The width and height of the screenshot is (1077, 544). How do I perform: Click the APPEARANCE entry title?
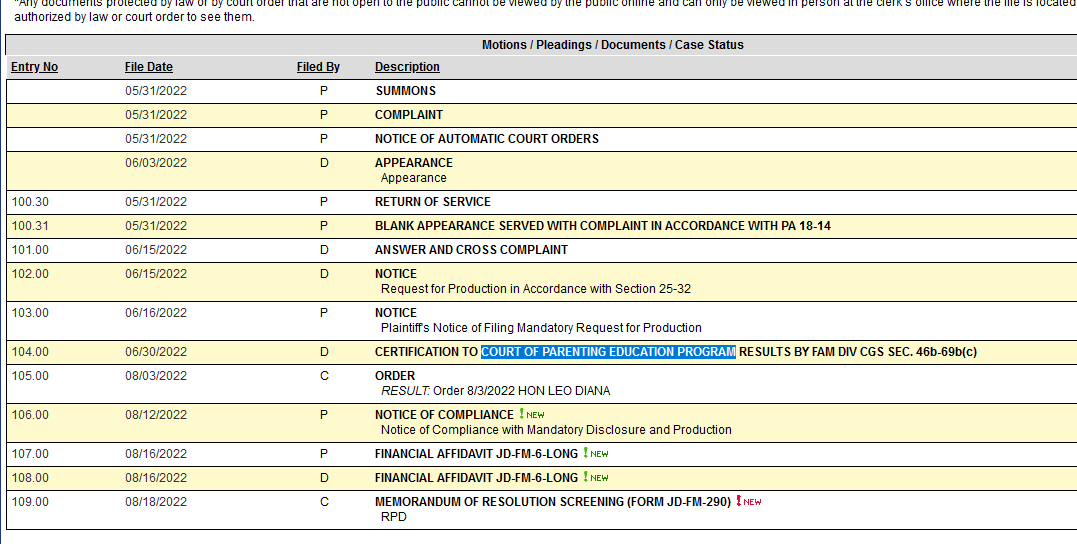point(413,163)
